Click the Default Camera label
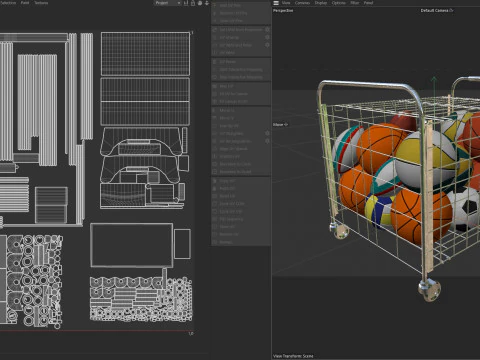The image size is (480, 360). point(434,10)
